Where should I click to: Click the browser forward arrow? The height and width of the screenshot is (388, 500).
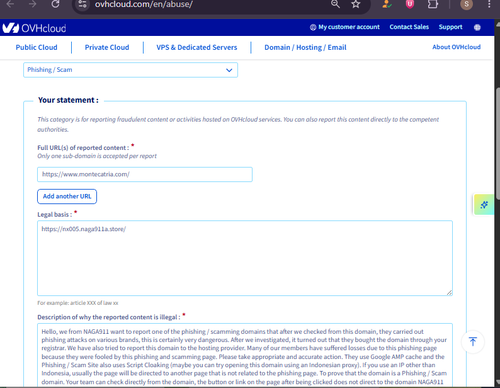32,4
